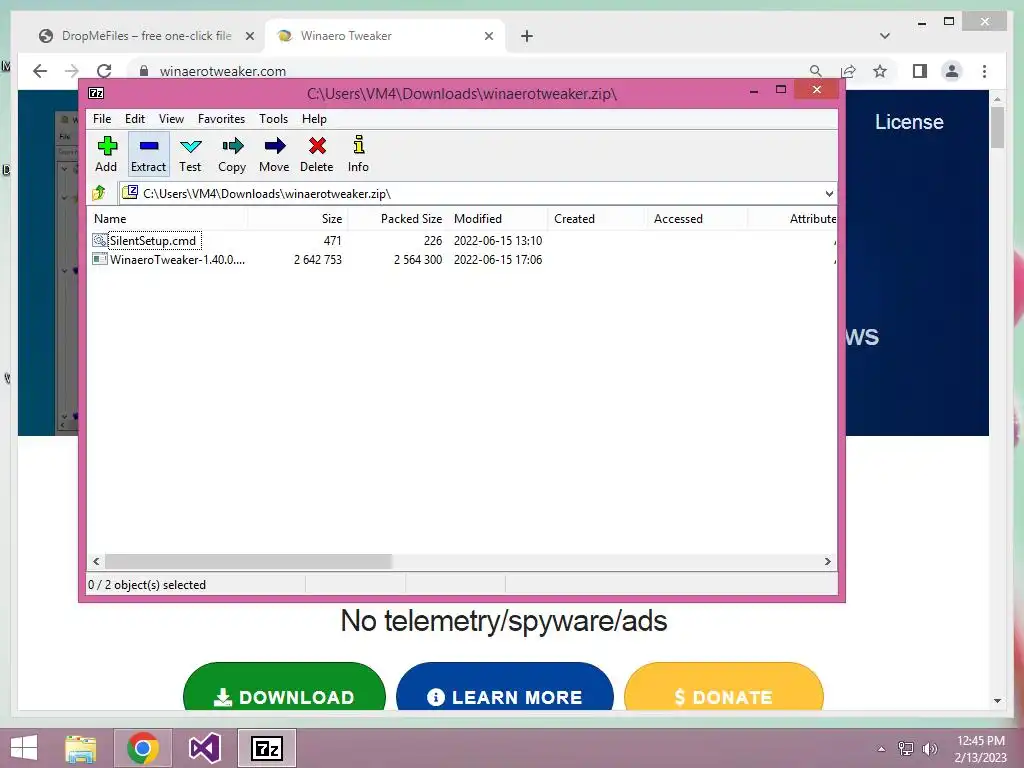Open the Chrome profile avatar
Image resolution: width=1024 pixels, height=768 pixels.
[x=952, y=71]
